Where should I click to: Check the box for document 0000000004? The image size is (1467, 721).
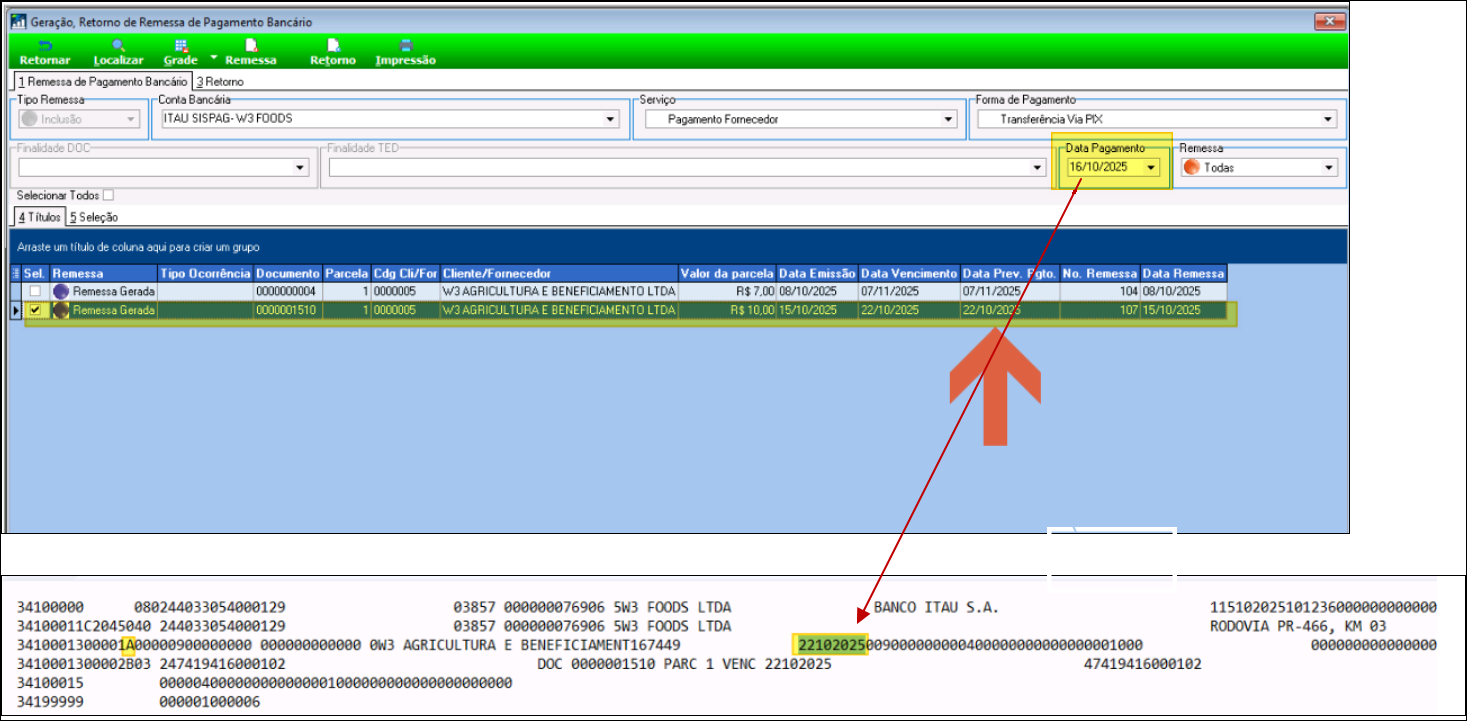(x=36, y=291)
